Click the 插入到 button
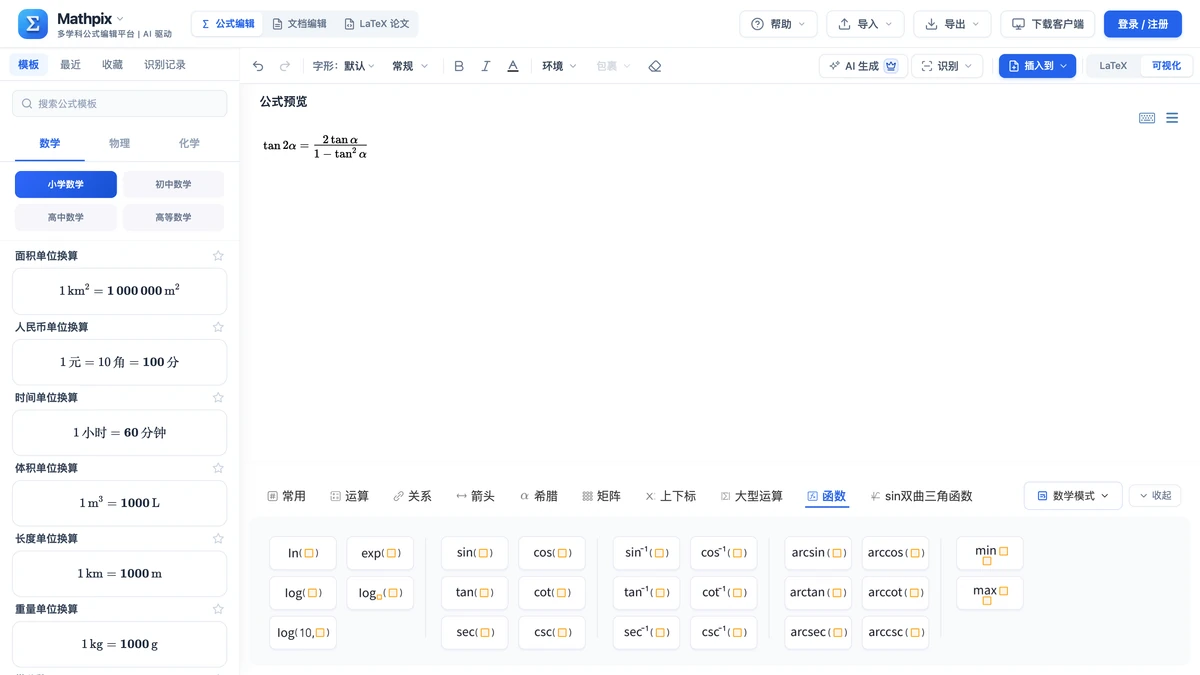The width and height of the screenshot is (1200, 675). coord(1037,66)
